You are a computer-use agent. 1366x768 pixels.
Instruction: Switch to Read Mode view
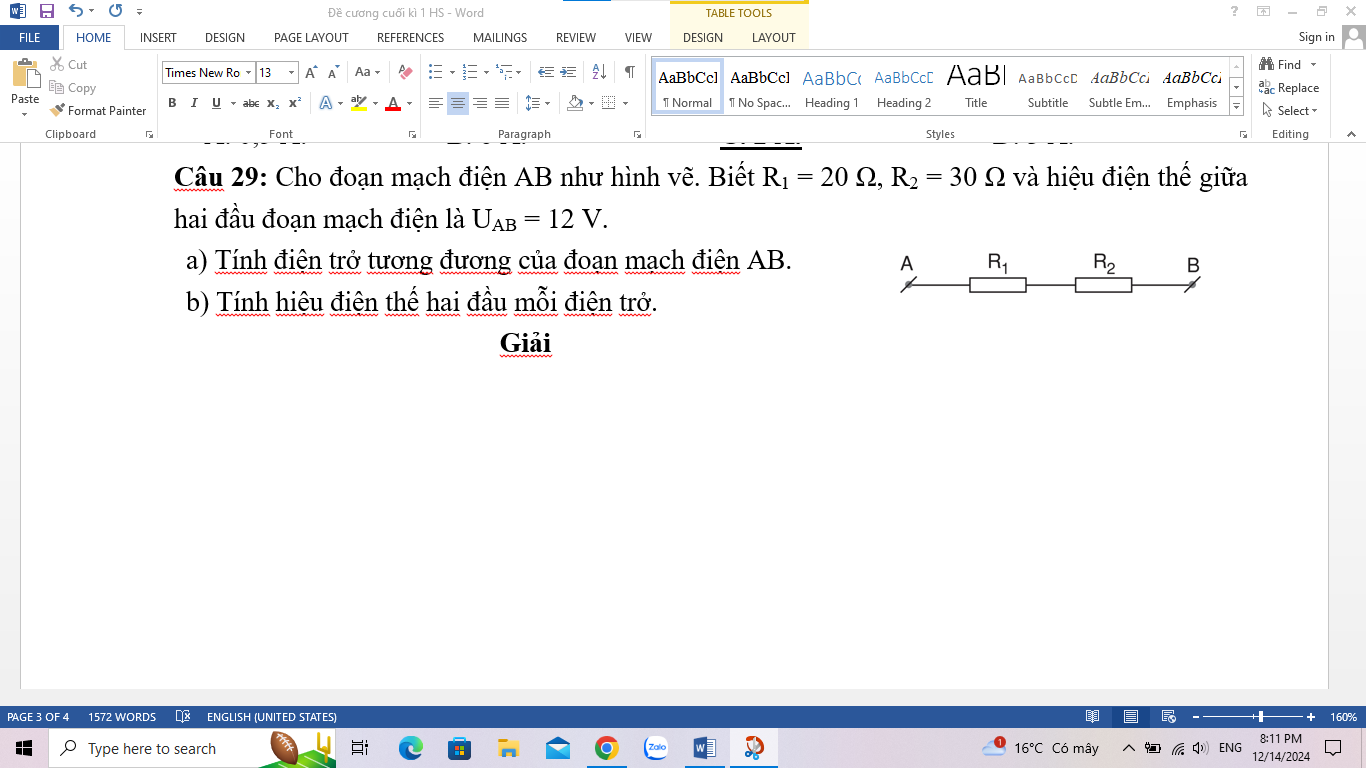click(1093, 717)
